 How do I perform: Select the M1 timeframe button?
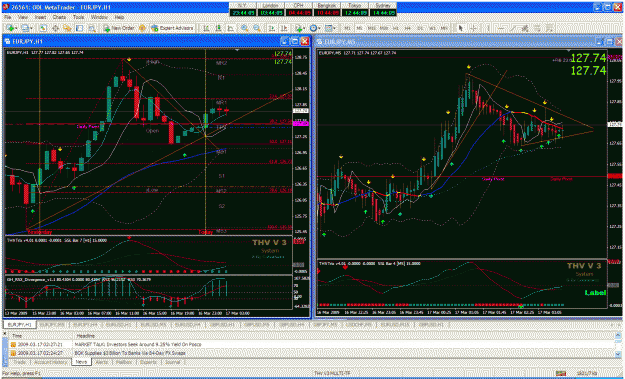point(348,28)
